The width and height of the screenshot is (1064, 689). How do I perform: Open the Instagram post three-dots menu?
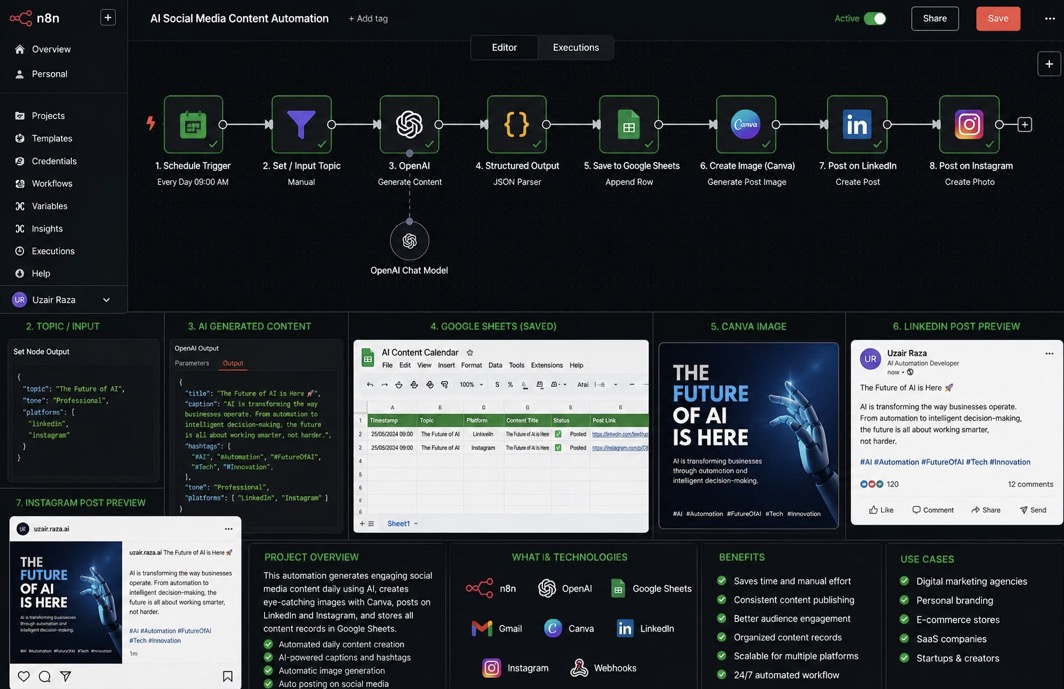click(x=229, y=529)
